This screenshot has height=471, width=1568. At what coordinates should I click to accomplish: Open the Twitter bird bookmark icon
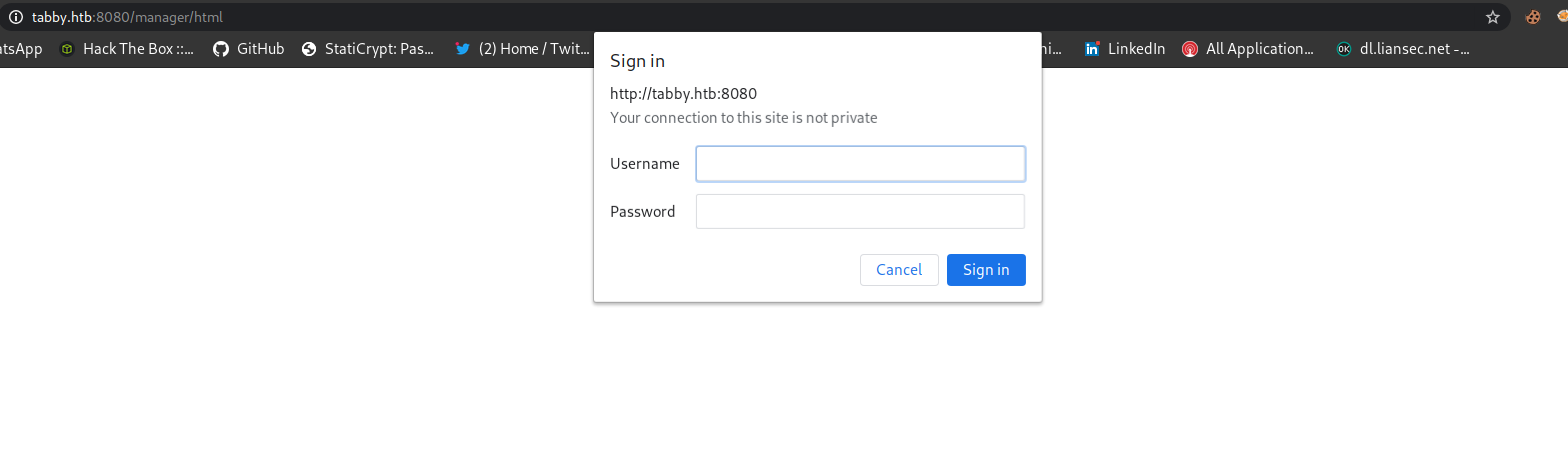(x=463, y=48)
